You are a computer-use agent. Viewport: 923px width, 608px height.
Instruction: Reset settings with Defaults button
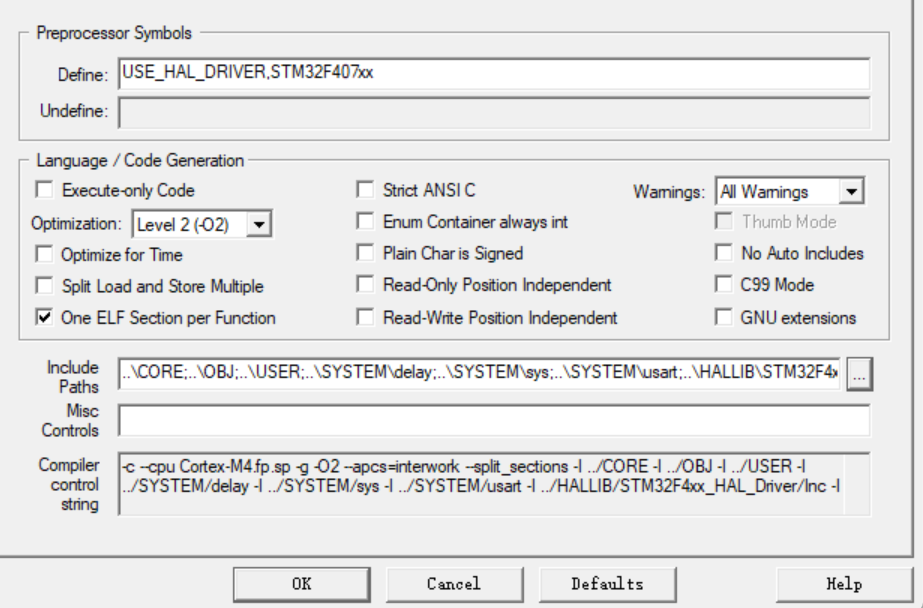pos(607,583)
